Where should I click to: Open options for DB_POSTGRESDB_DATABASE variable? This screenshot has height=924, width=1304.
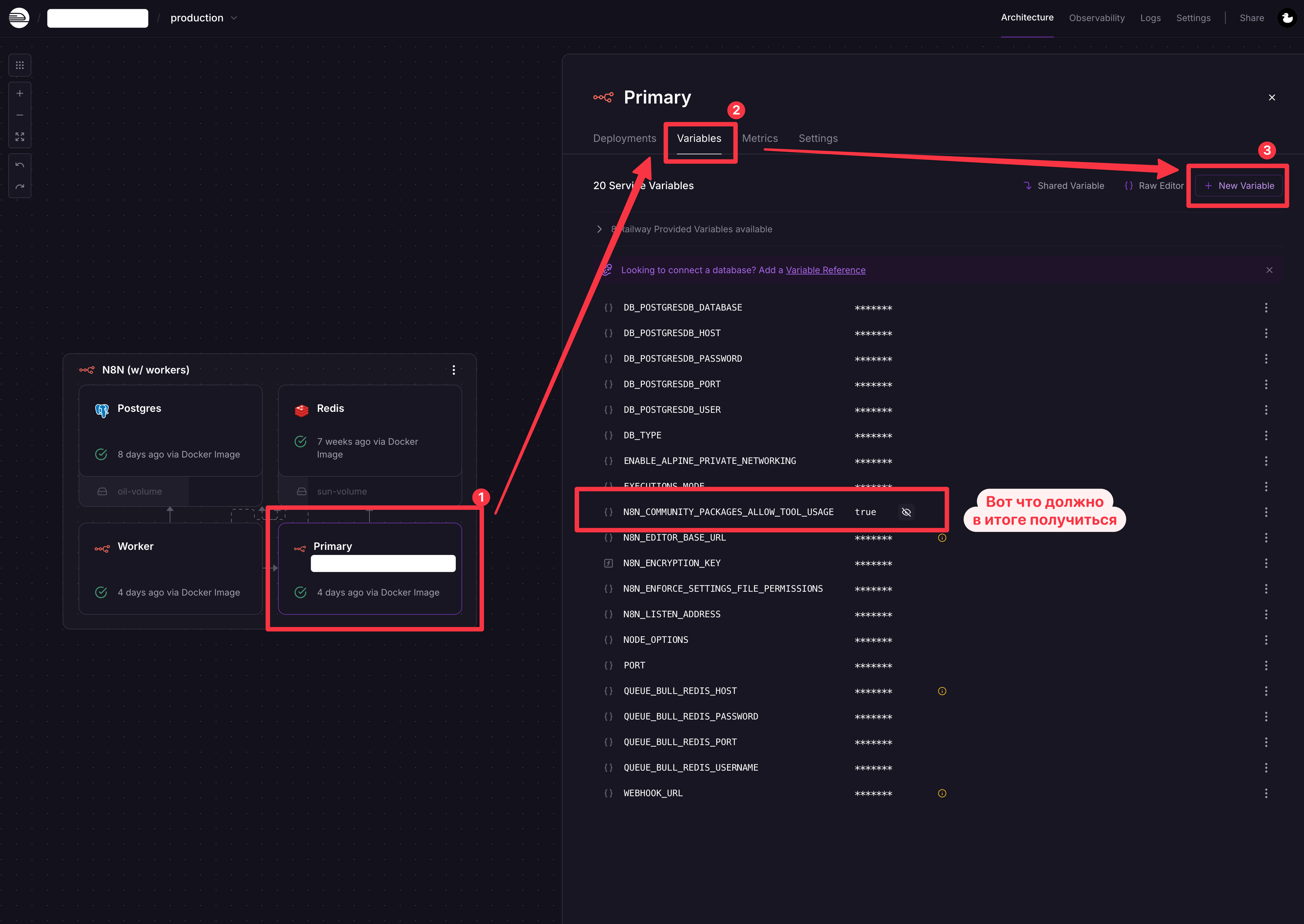click(x=1266, y=308)
